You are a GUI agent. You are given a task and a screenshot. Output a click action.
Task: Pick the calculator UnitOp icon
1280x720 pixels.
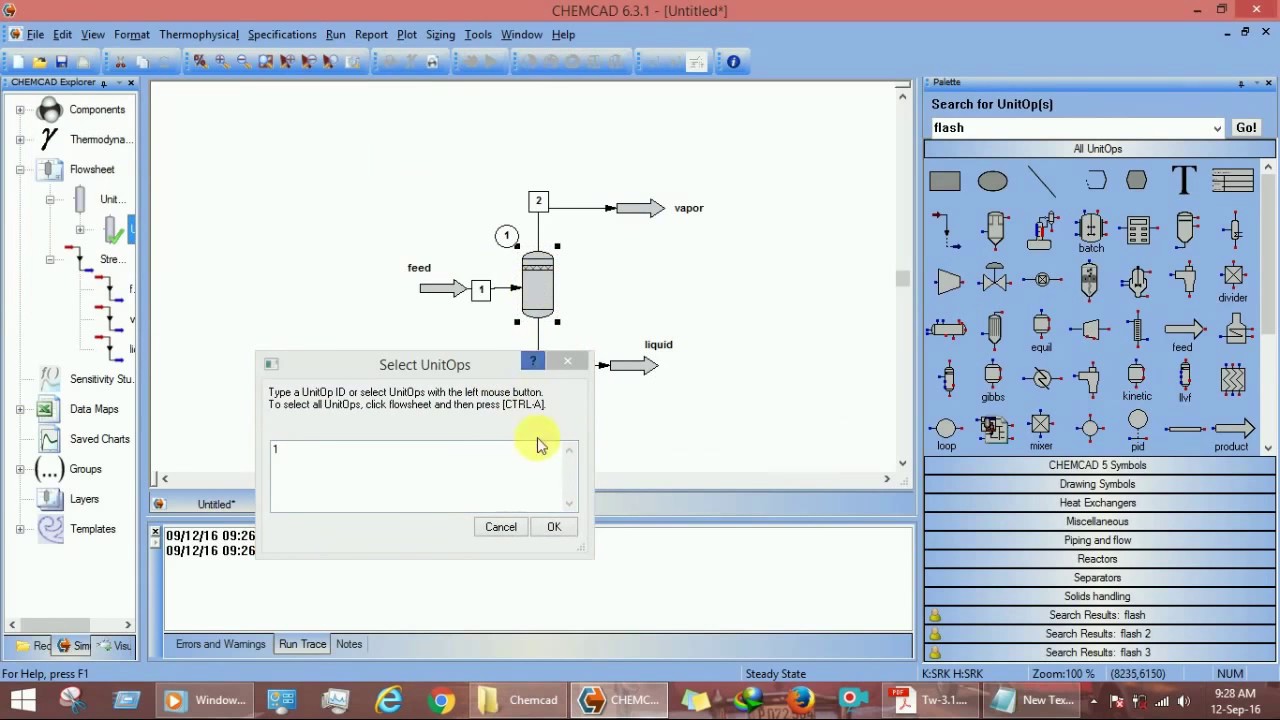point(1138,230)
